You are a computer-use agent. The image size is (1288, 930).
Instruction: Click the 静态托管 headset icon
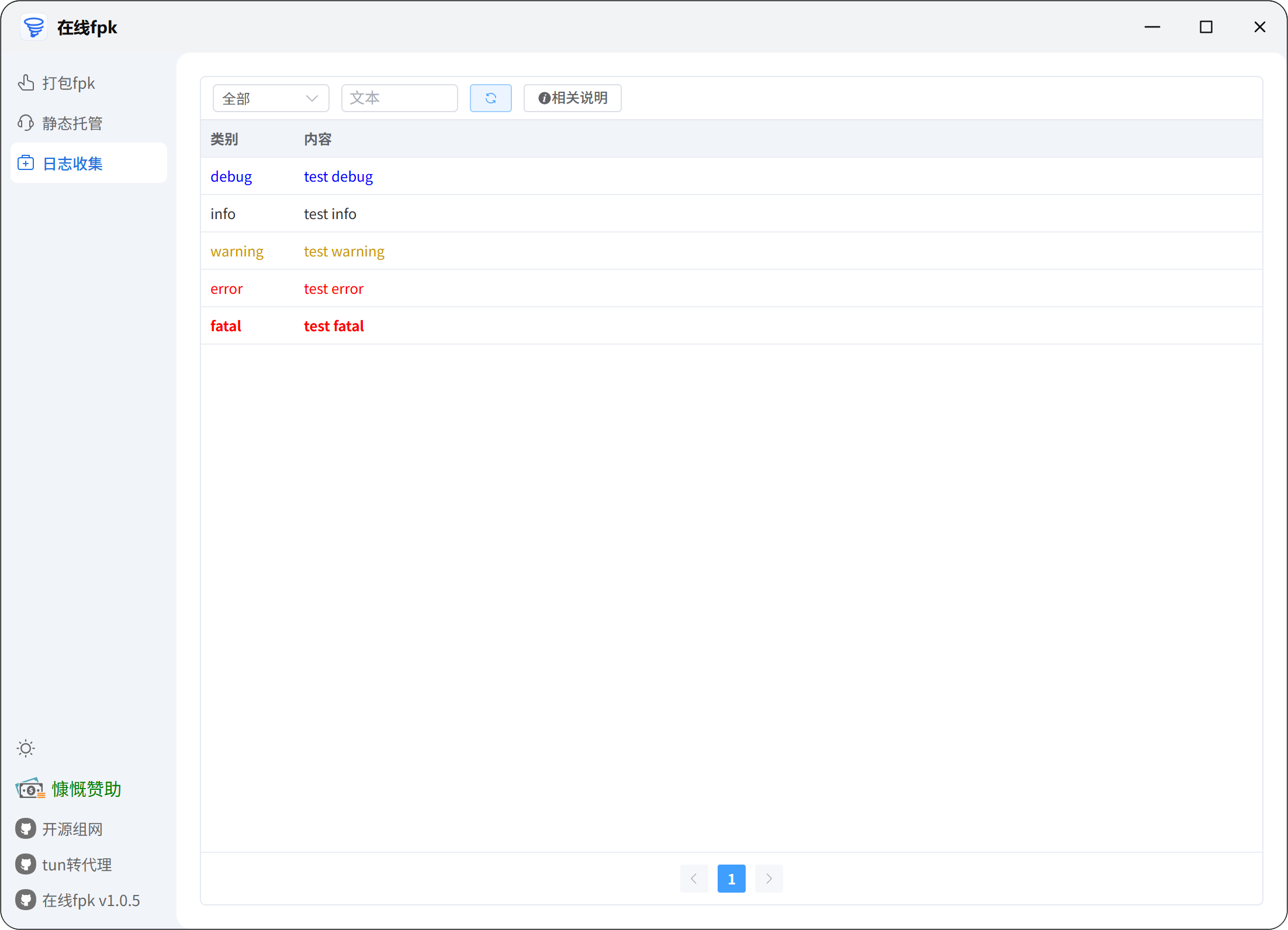pos(26,123)
